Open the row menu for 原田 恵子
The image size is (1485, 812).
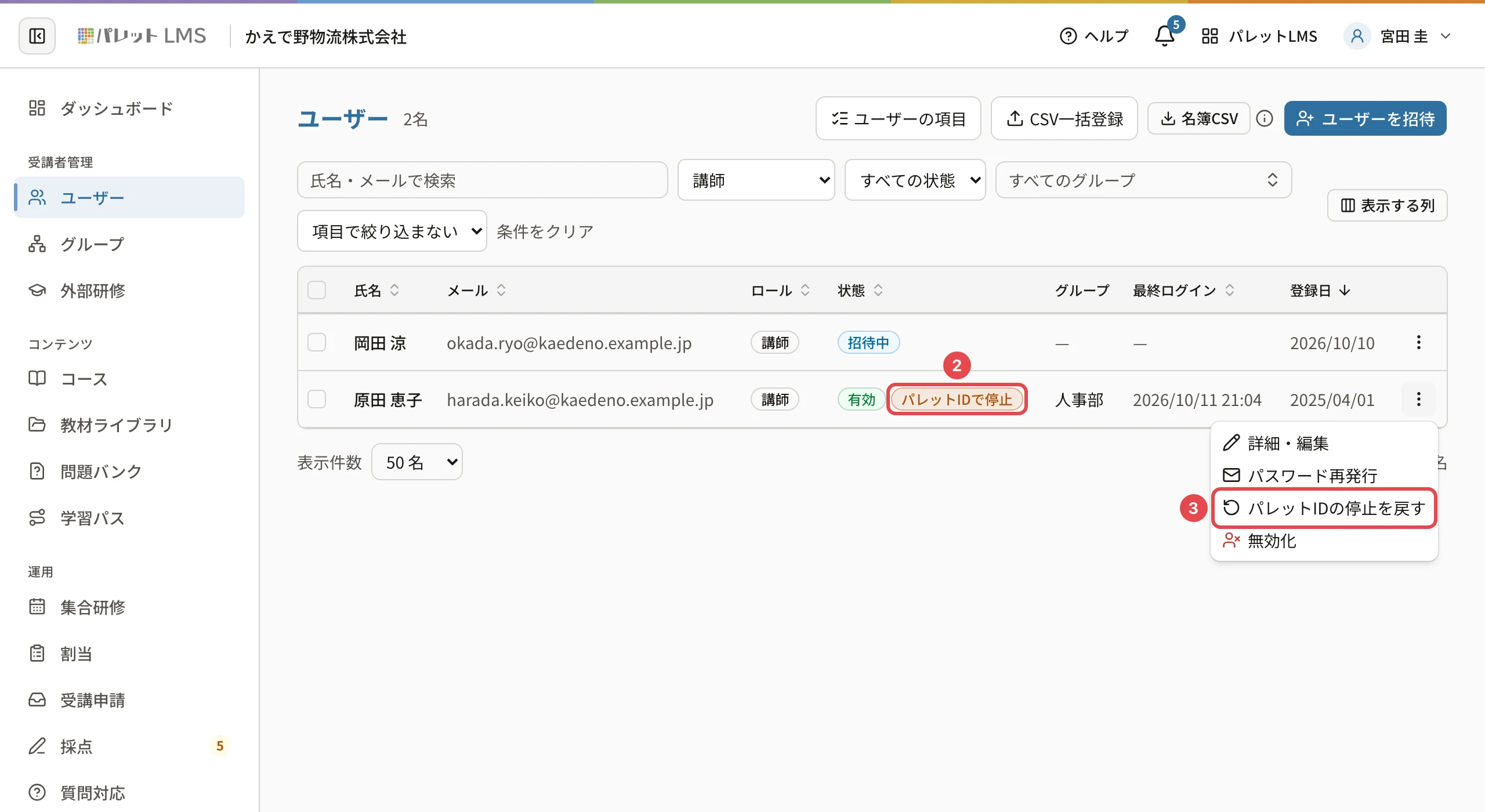[1419, 399]
